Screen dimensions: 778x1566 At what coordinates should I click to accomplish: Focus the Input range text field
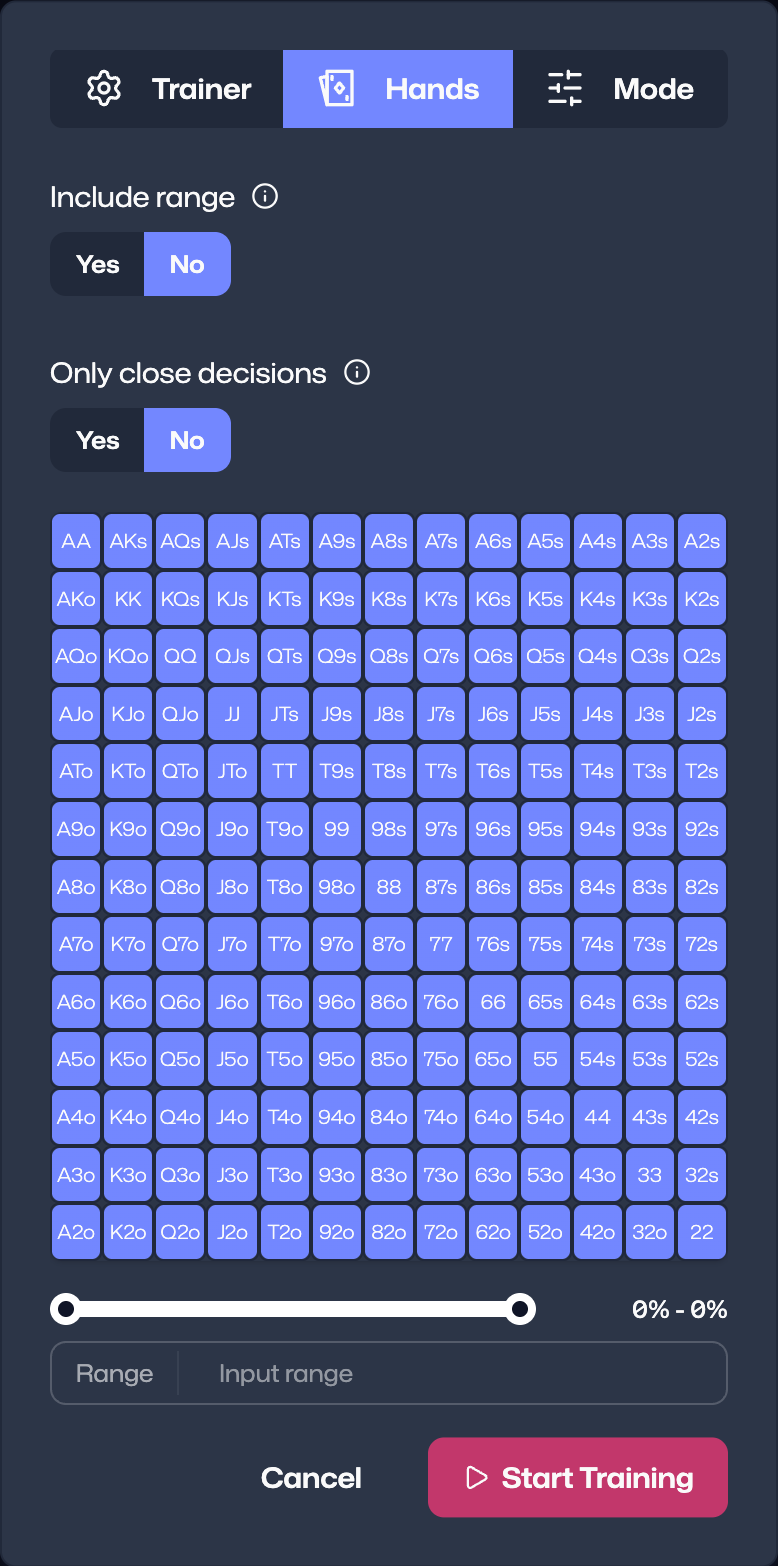450,1374
